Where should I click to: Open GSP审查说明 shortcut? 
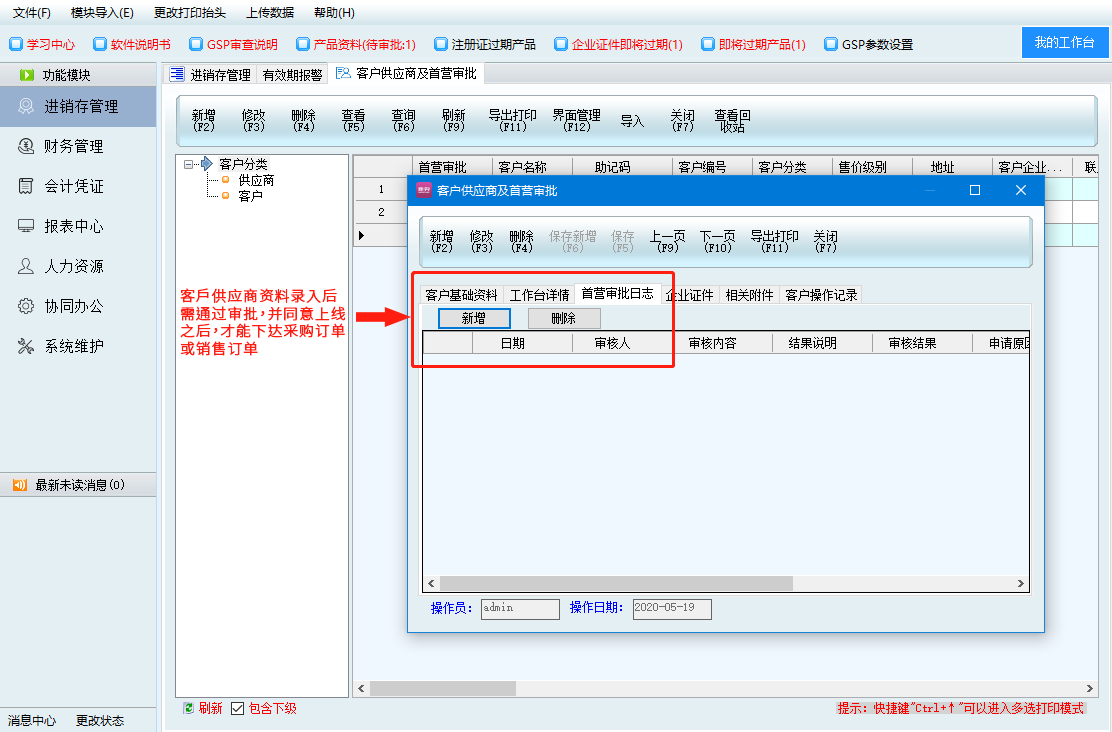[x=233, y=45]
